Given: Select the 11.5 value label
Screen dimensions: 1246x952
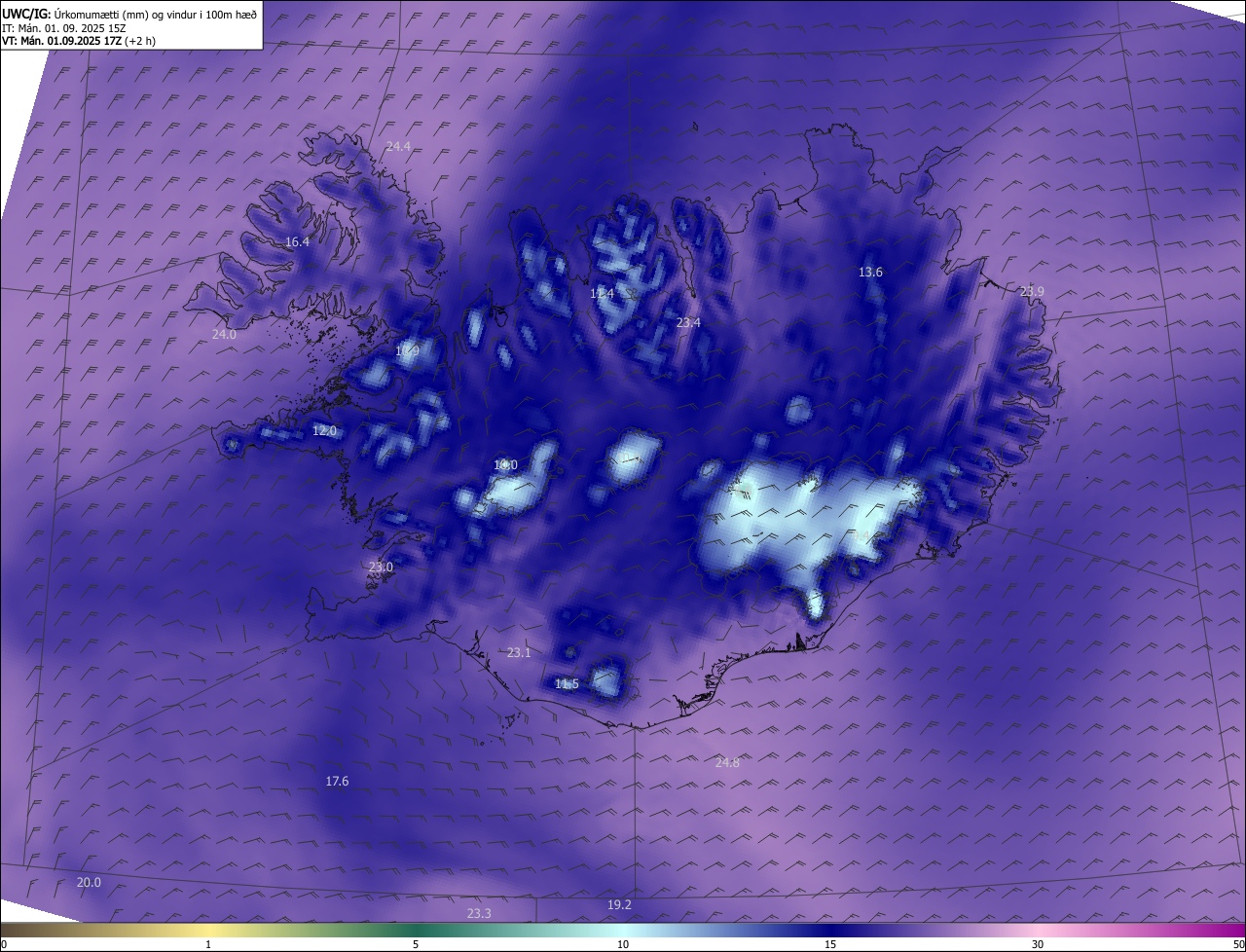Looking at the screenshot, I should tap(567, 684).
